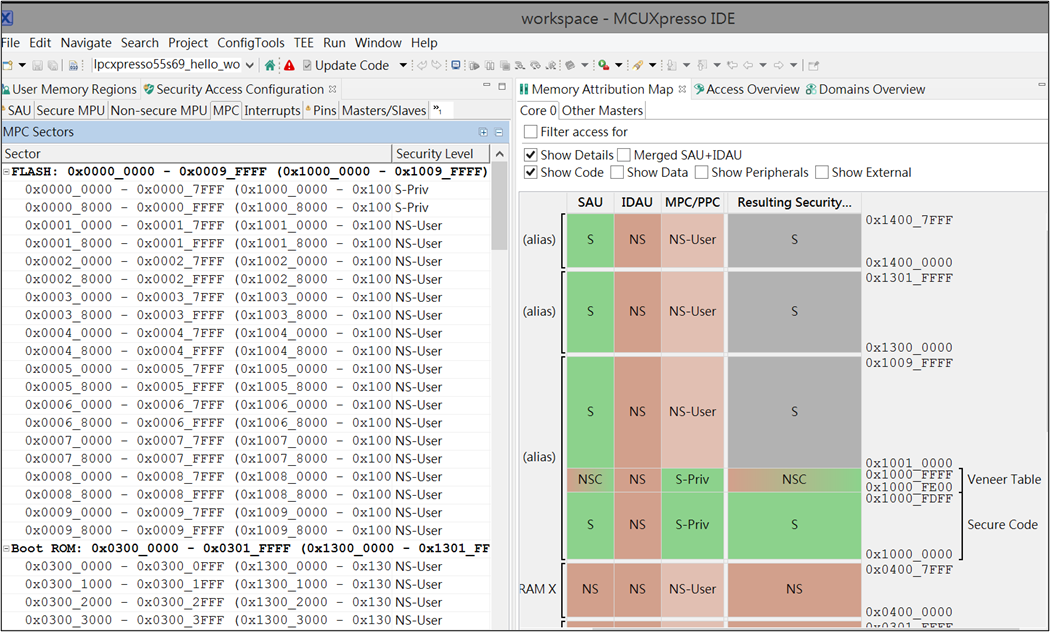Click the external window icon in toolbar
The image size is (1050, 632).
pos(813,65)
